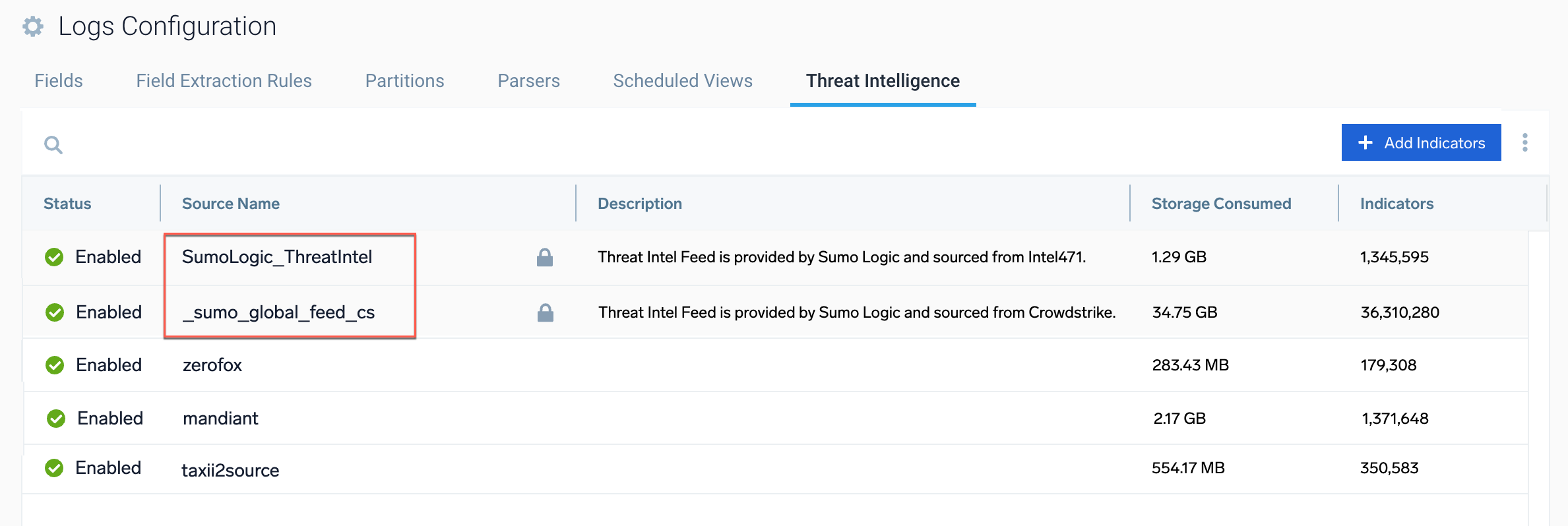This screenshot has height=526, width=1568.
Task: Click the Description column header
Action: point(640,204)
